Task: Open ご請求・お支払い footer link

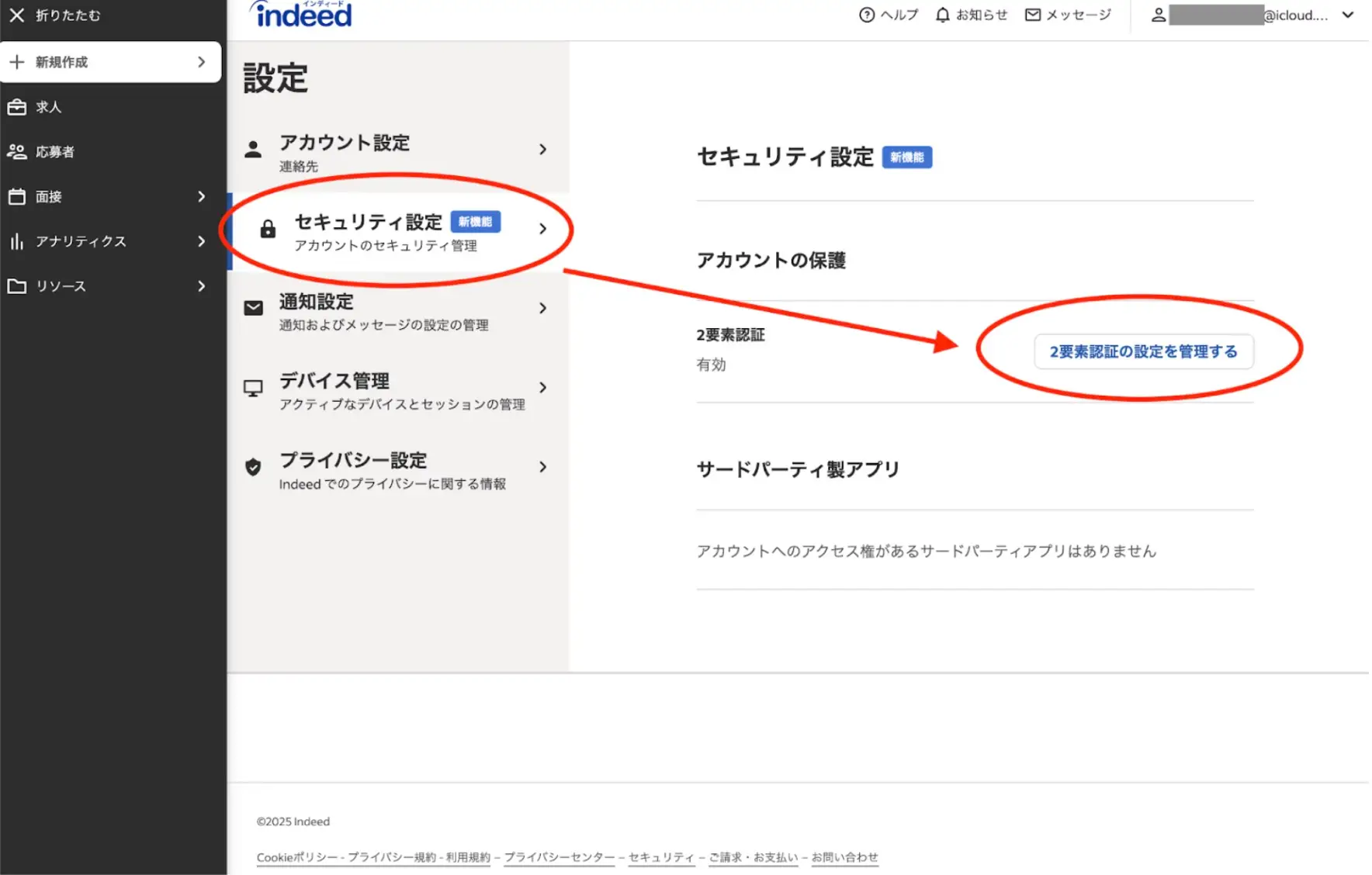Action: [753, 857]
